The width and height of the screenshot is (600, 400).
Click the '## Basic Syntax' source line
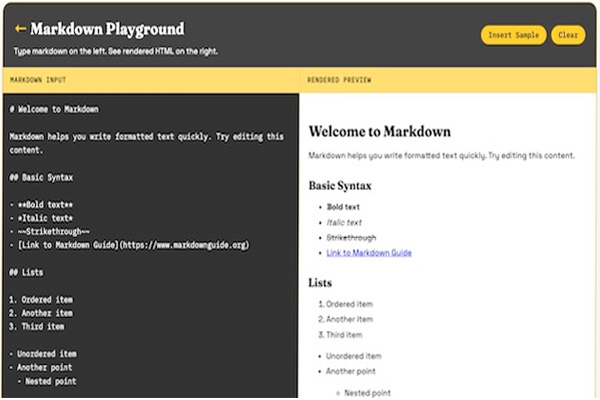click(x=41, y=178)
